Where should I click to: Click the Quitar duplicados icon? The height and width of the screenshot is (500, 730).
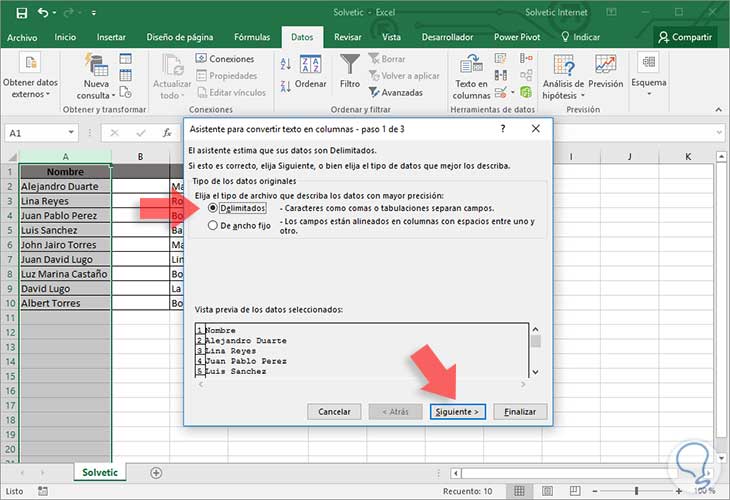coord(500,75)
